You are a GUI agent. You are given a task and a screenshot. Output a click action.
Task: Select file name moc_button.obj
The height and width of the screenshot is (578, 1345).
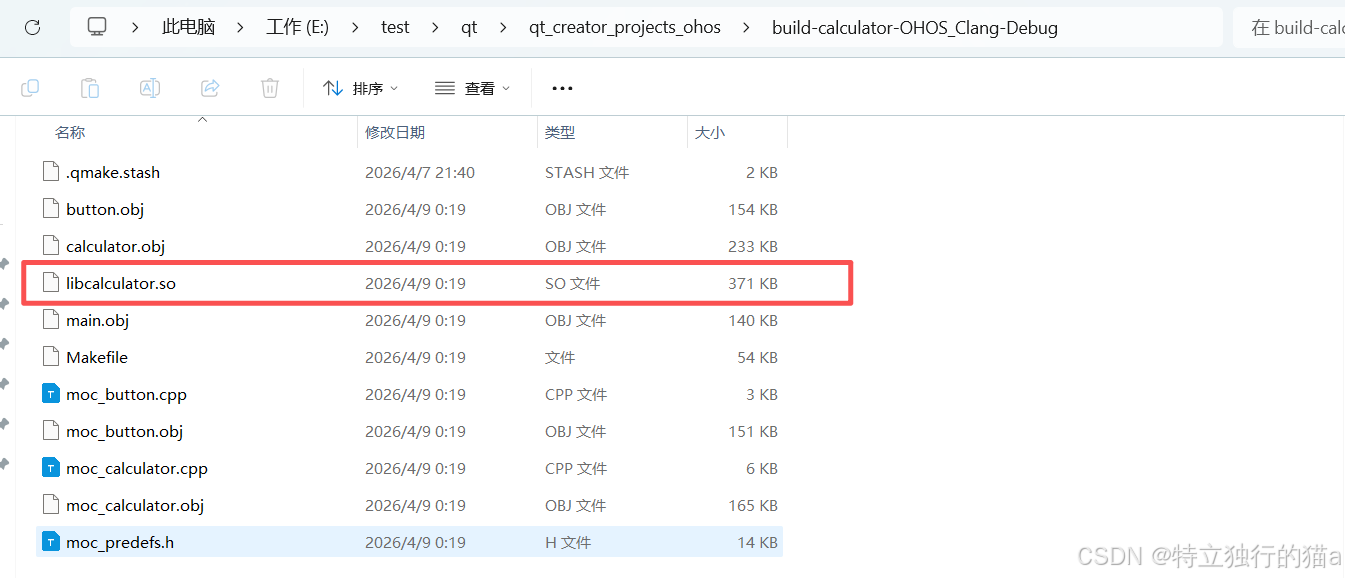124,431
